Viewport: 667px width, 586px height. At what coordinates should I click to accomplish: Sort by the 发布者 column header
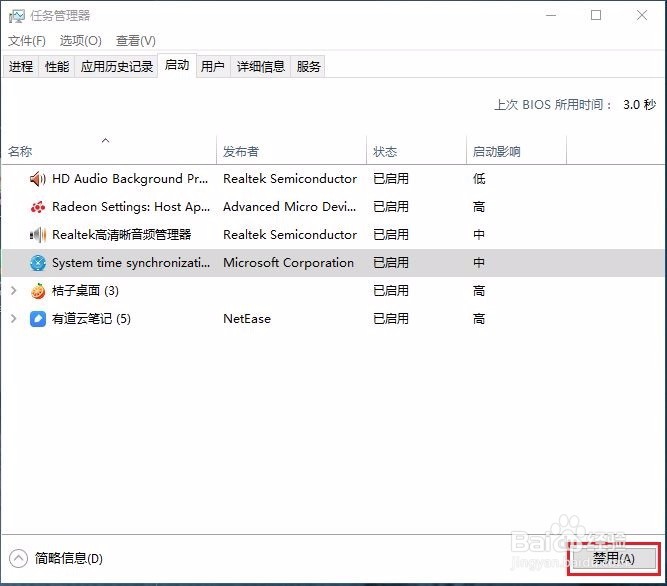pos(291,151)
